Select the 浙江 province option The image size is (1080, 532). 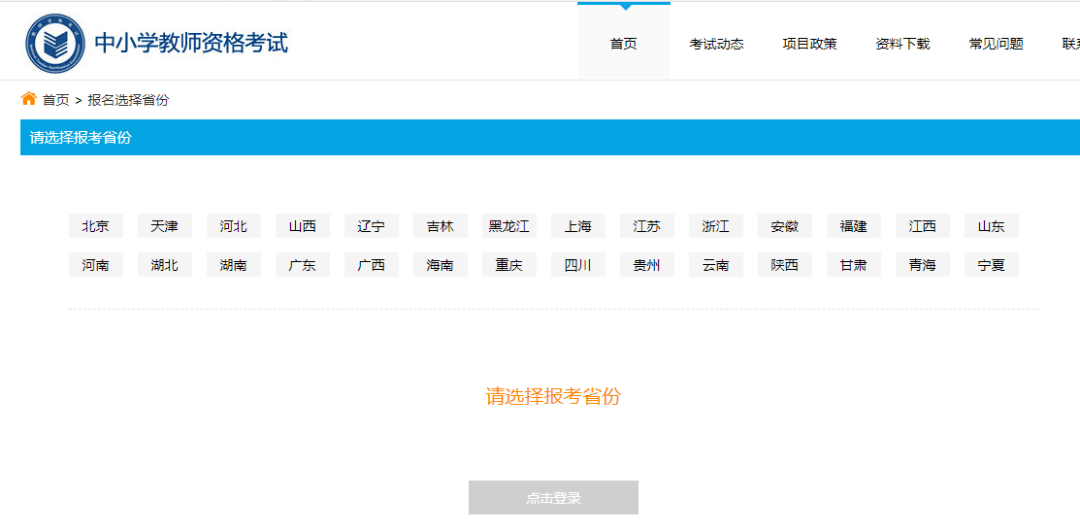point(716,226)
